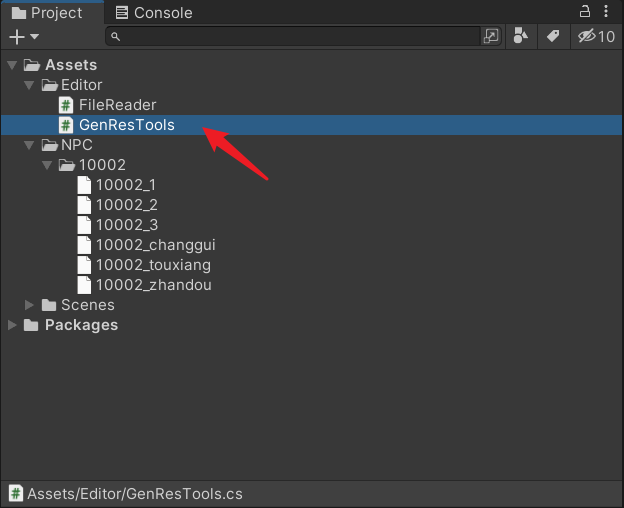Switch to the Console tab

click(154, 13)
